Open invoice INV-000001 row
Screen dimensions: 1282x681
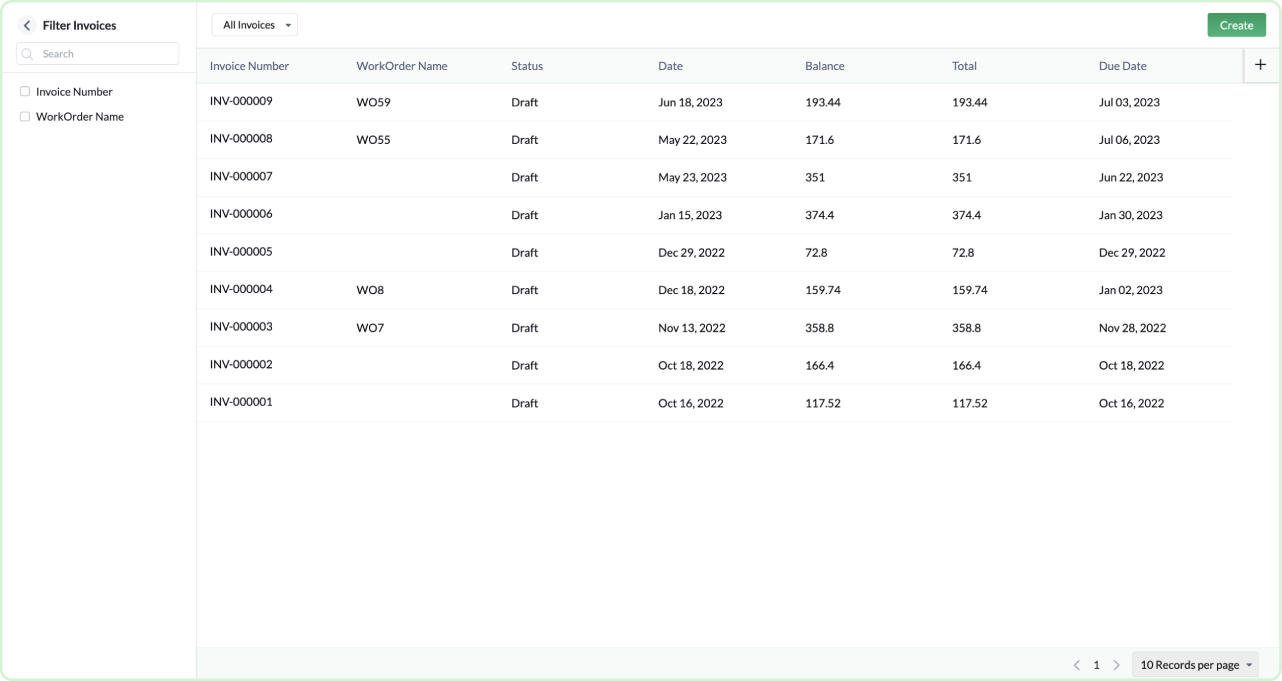[241, 403]
